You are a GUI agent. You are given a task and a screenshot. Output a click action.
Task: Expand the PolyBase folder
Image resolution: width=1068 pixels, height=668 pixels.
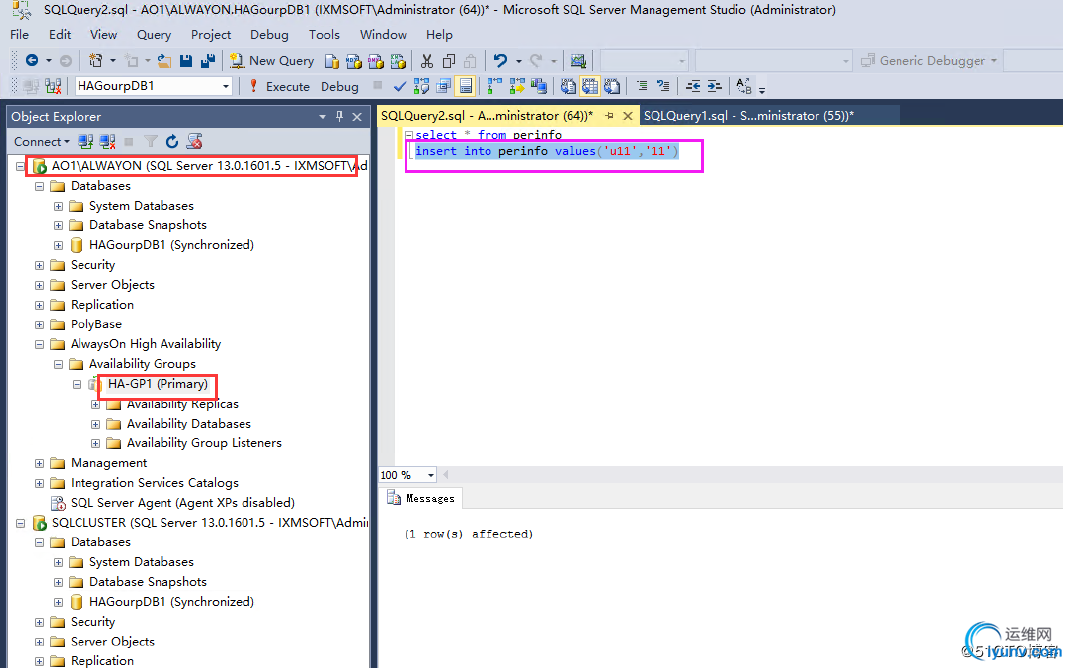(40, 325)
